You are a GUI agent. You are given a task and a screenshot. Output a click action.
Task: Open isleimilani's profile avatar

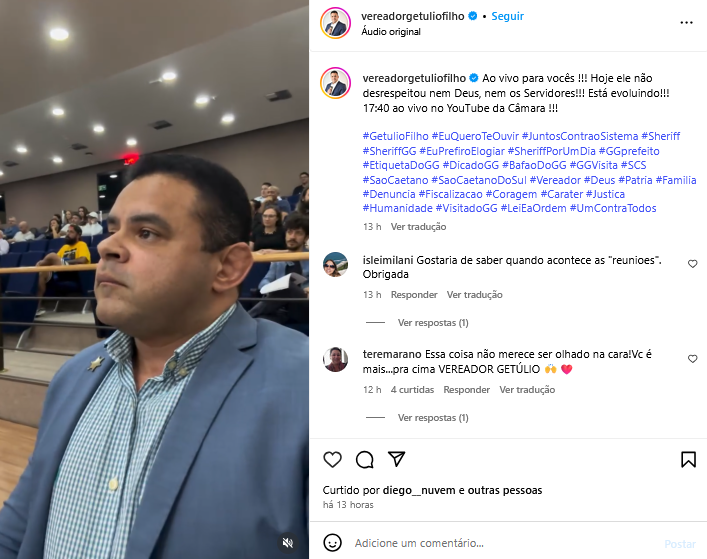pos(335,265)
